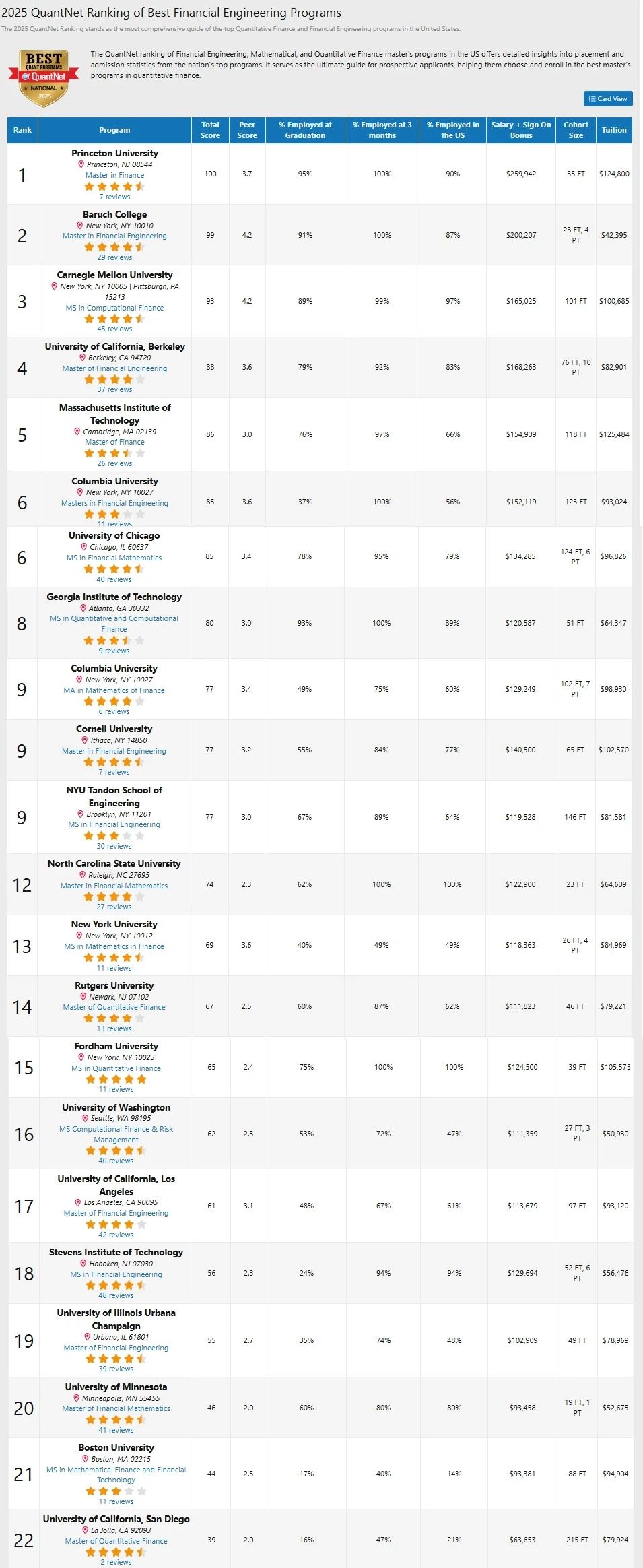Viewport: 643px width, 1568px height.
Task: Click the star rating for University of Chicago
Action: click(114, 568)
